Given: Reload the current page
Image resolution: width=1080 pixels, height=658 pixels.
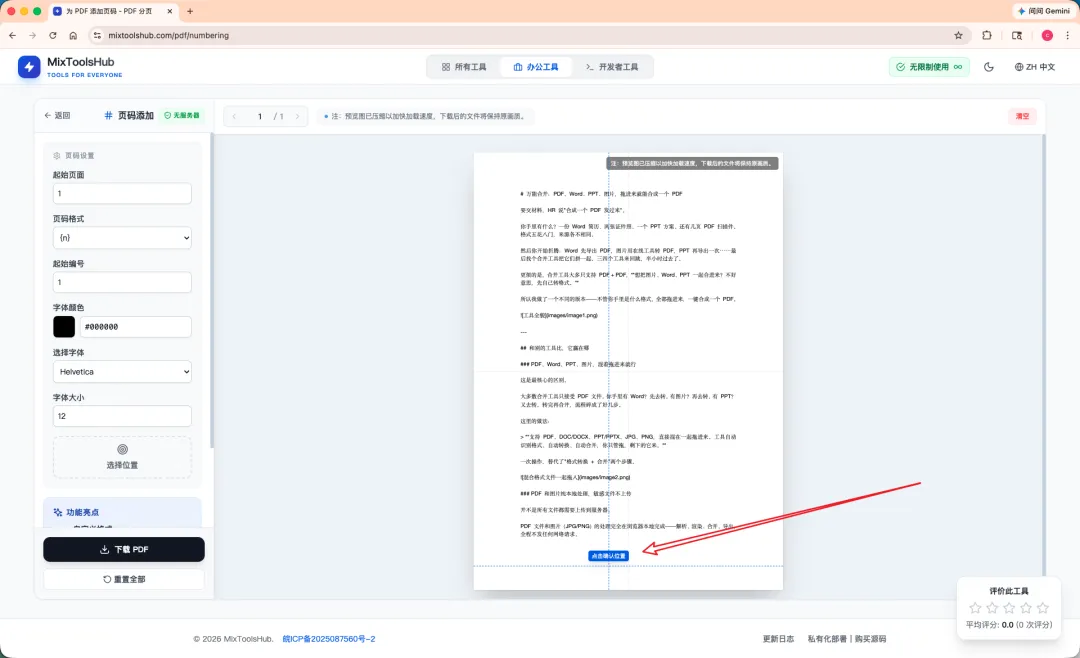Looking at the screenshot, I should click(53, 35).
